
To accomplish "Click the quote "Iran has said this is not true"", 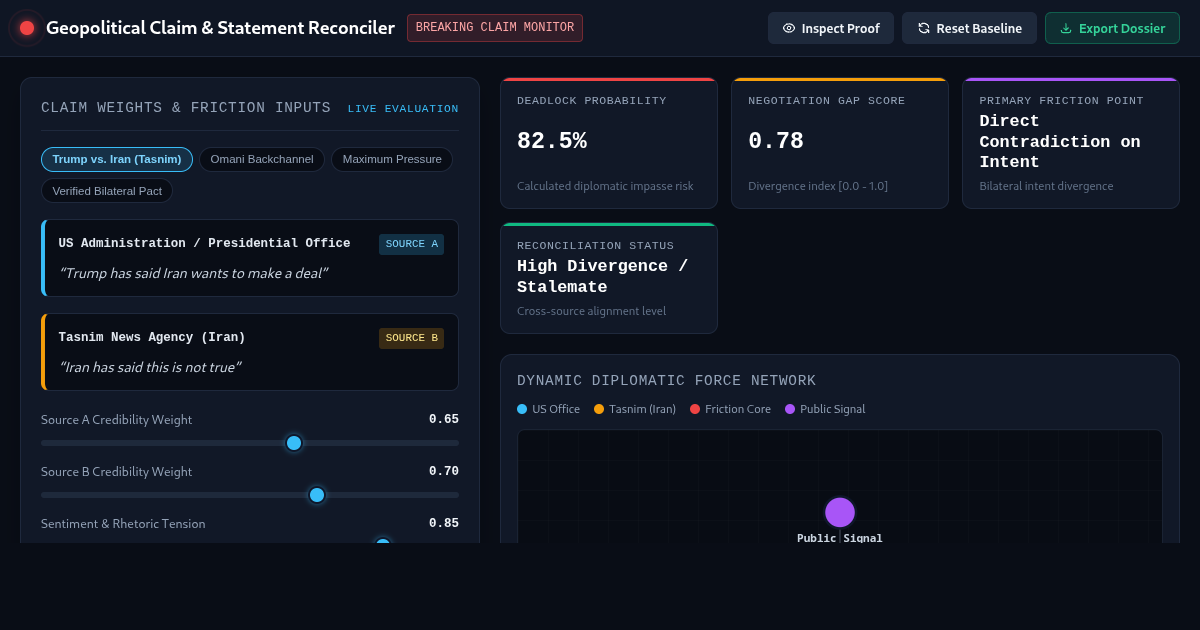I will pyautogui.click(x=150, y=367).
